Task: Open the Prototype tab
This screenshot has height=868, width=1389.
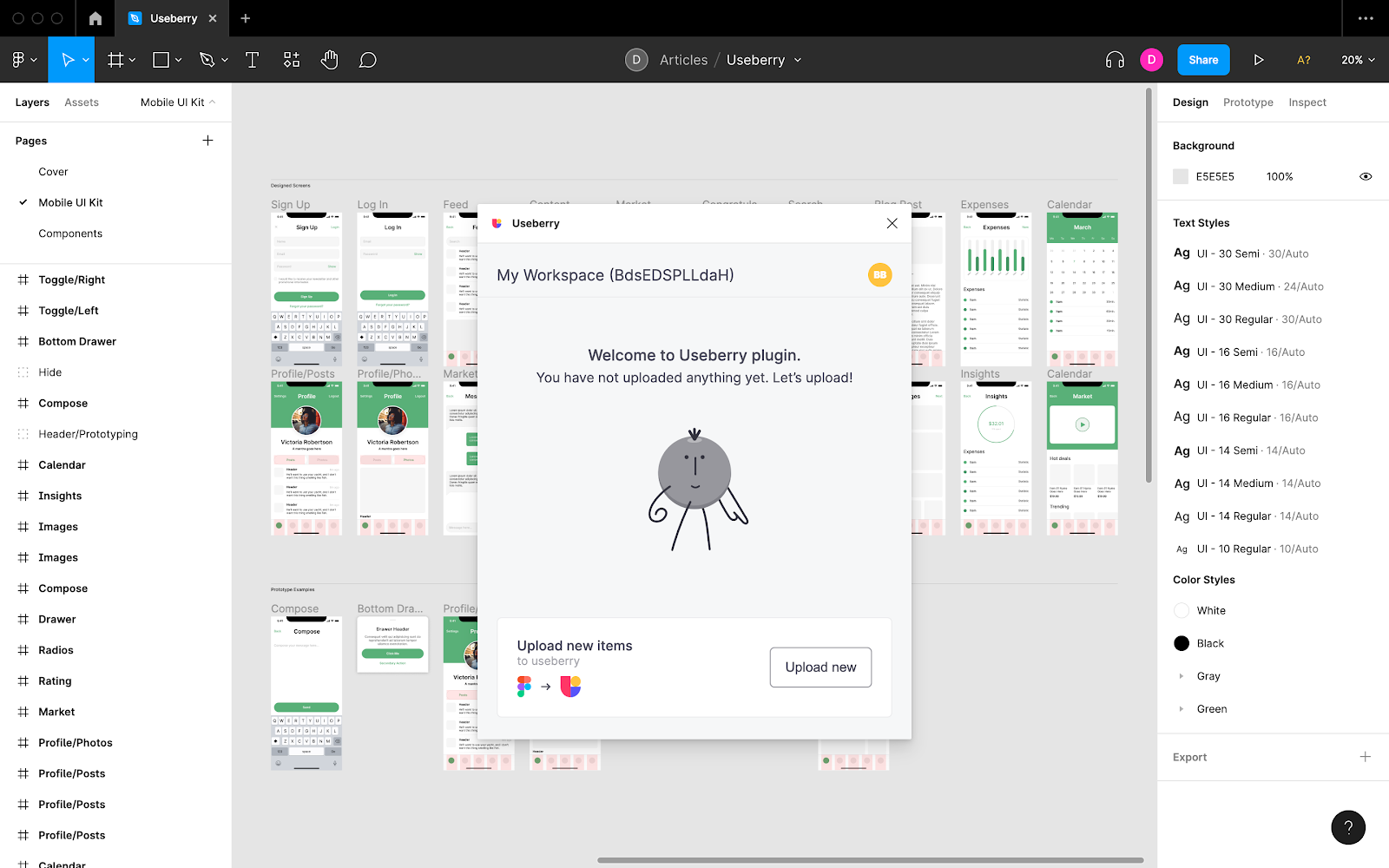Action: pyautogui.click(x=1248, y=102)
